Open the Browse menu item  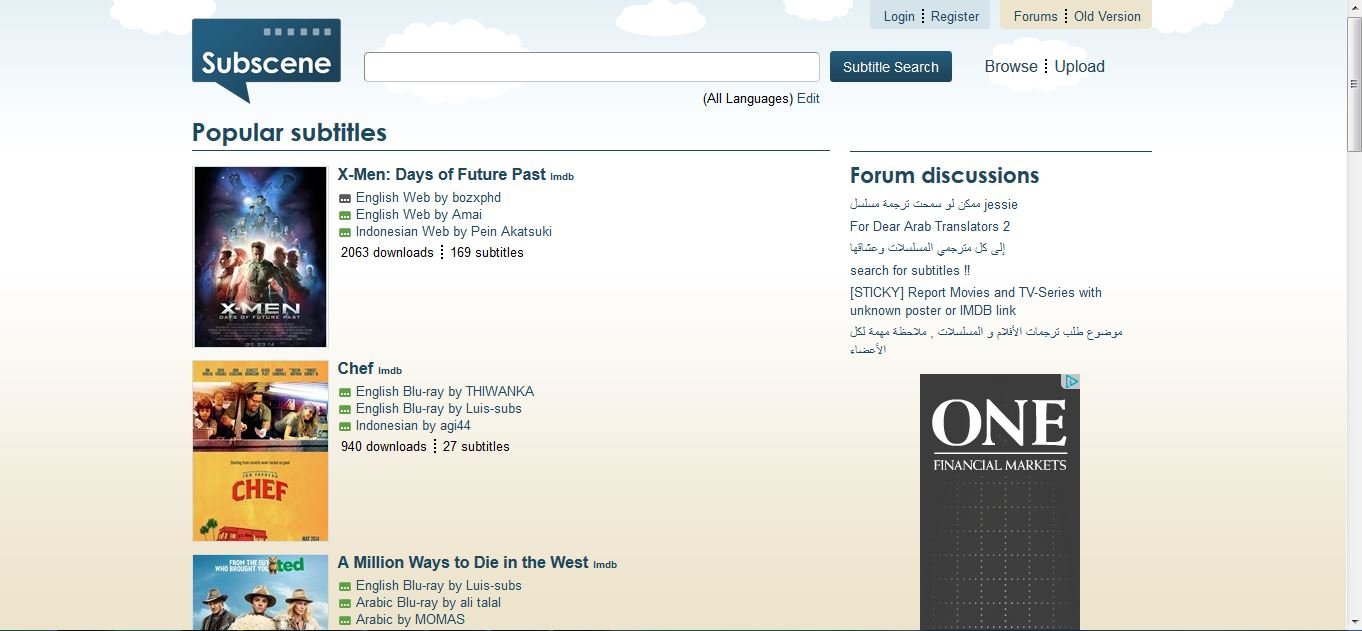pyautogui.click(x=1010, y=67)
